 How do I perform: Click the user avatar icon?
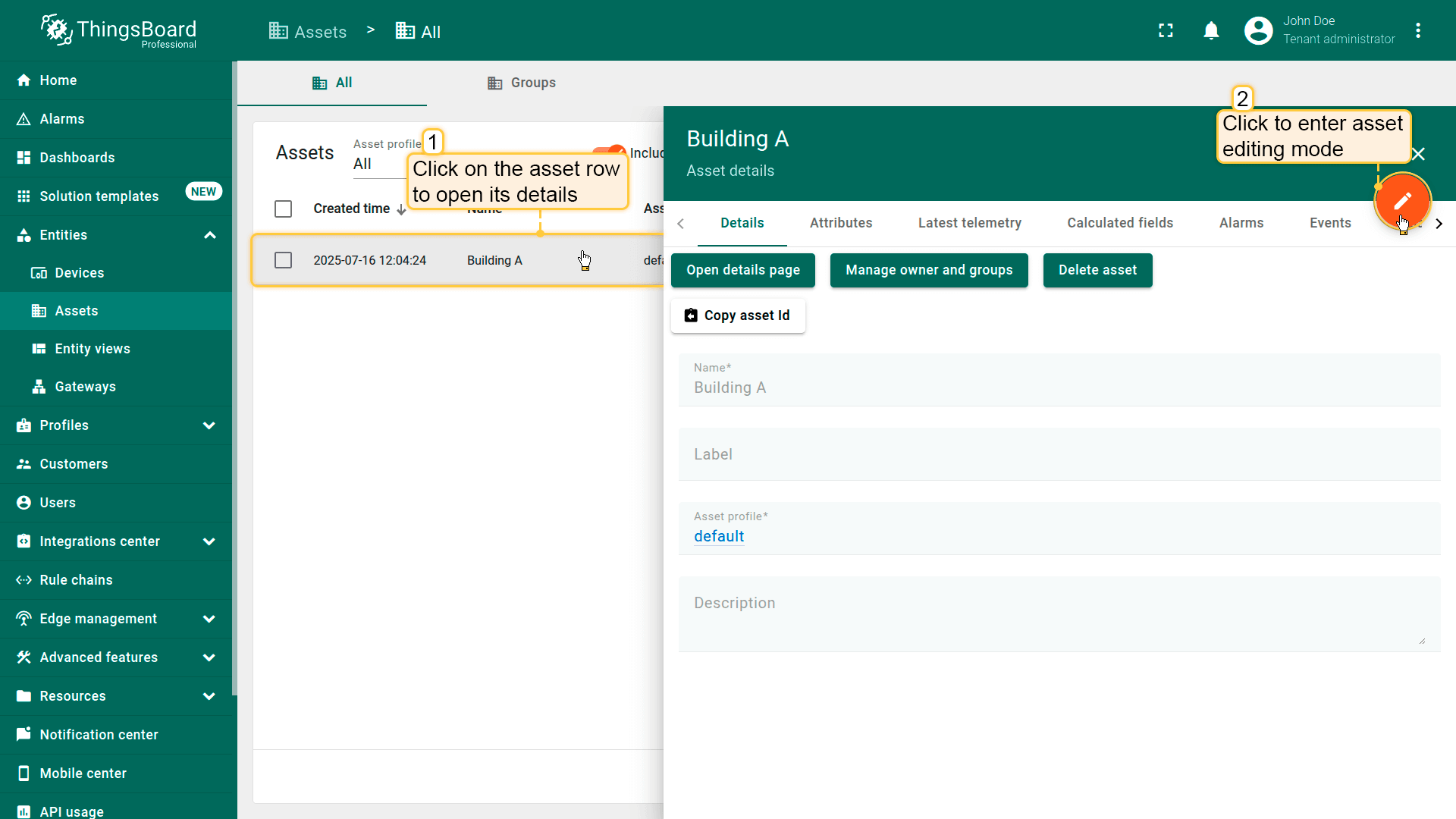[1258, 31]
